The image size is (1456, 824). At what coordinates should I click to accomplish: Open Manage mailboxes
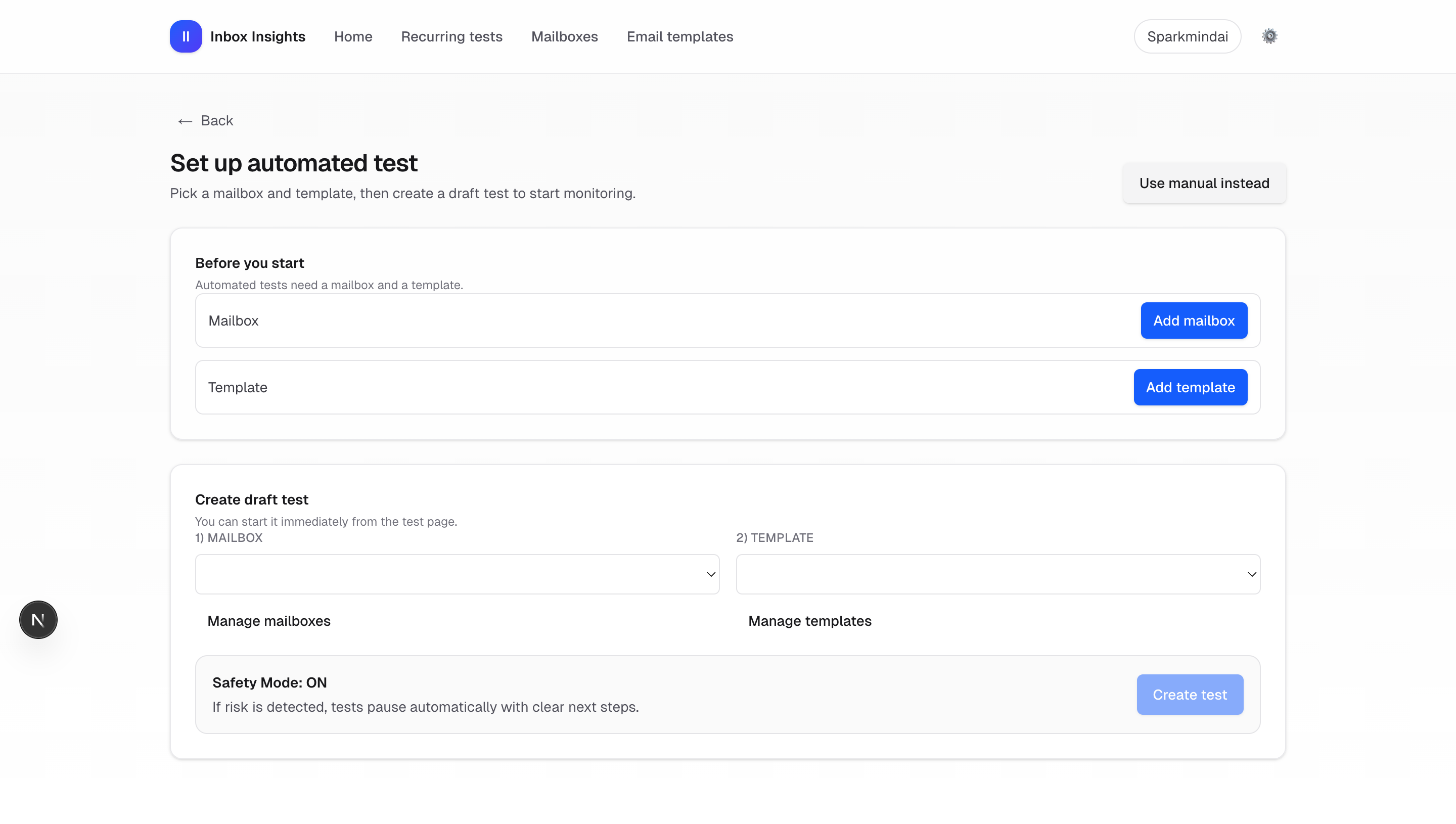269,621
